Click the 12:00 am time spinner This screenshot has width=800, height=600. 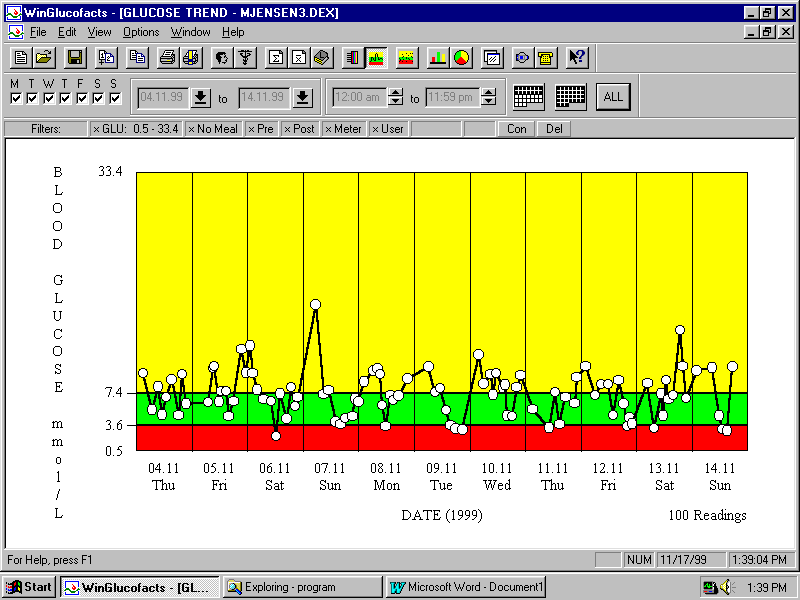coord(395,97)
